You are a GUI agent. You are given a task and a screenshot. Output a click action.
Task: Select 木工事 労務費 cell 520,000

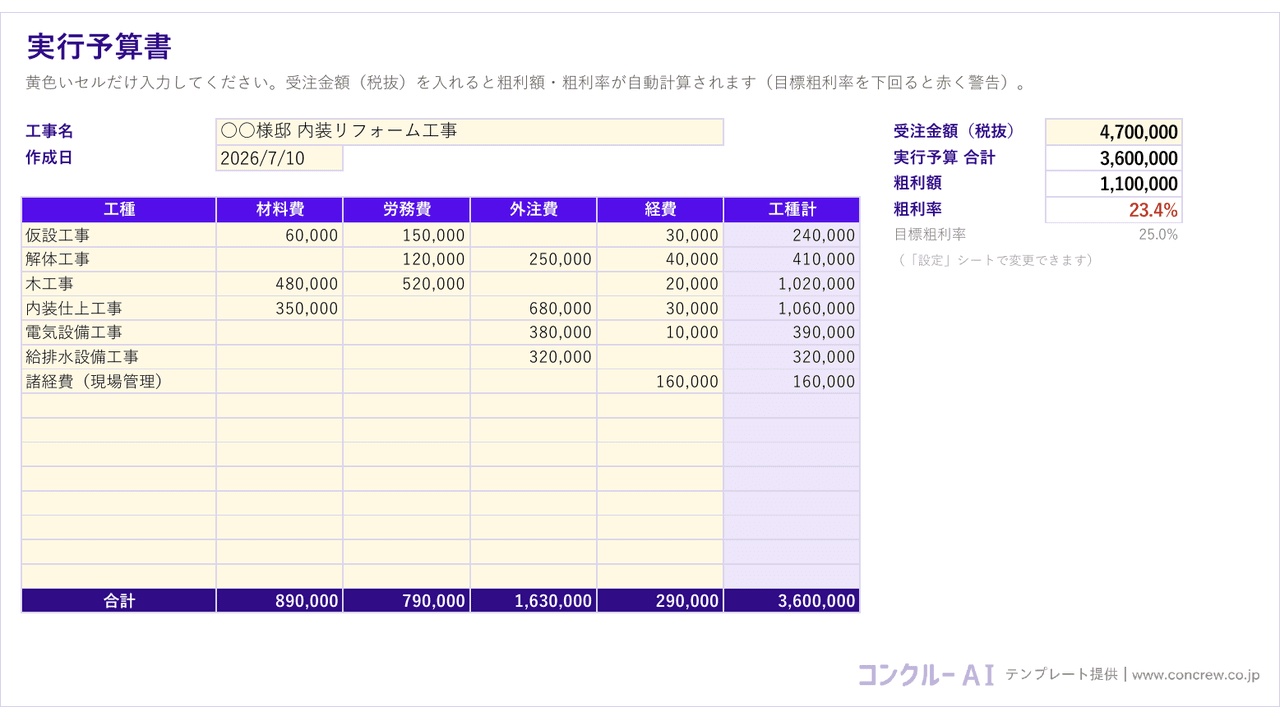point(407,284)
